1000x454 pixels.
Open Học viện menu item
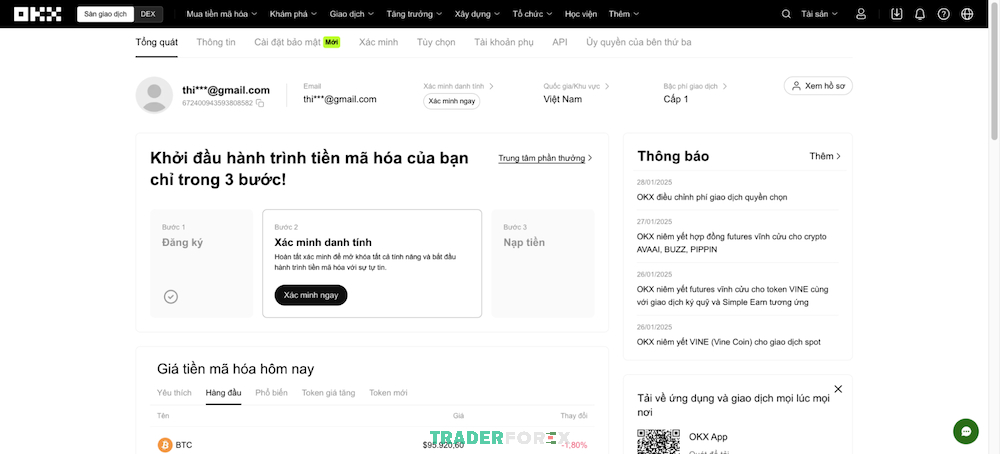[580, 14]
